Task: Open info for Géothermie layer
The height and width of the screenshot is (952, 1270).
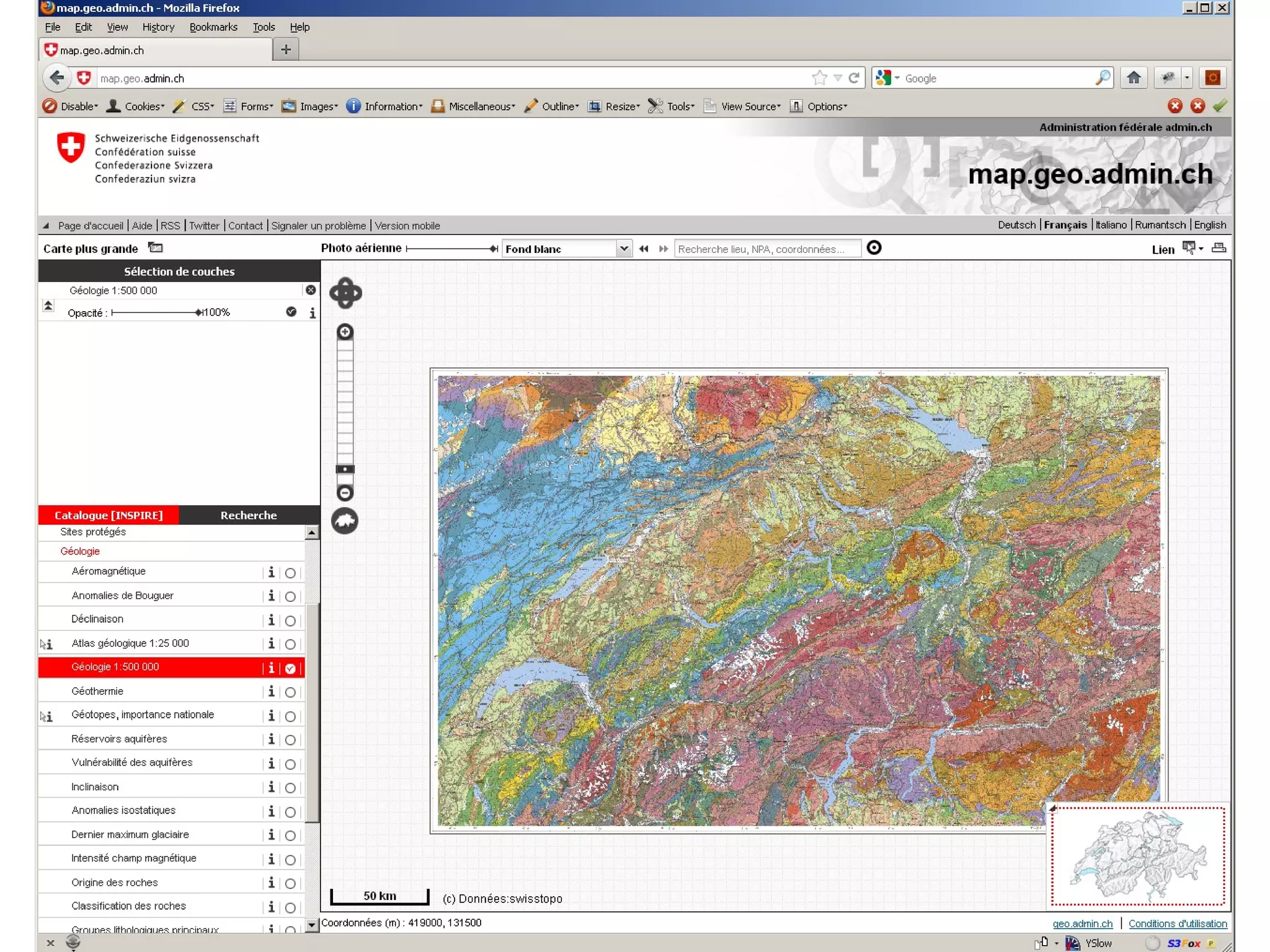Action: point(271,691)
